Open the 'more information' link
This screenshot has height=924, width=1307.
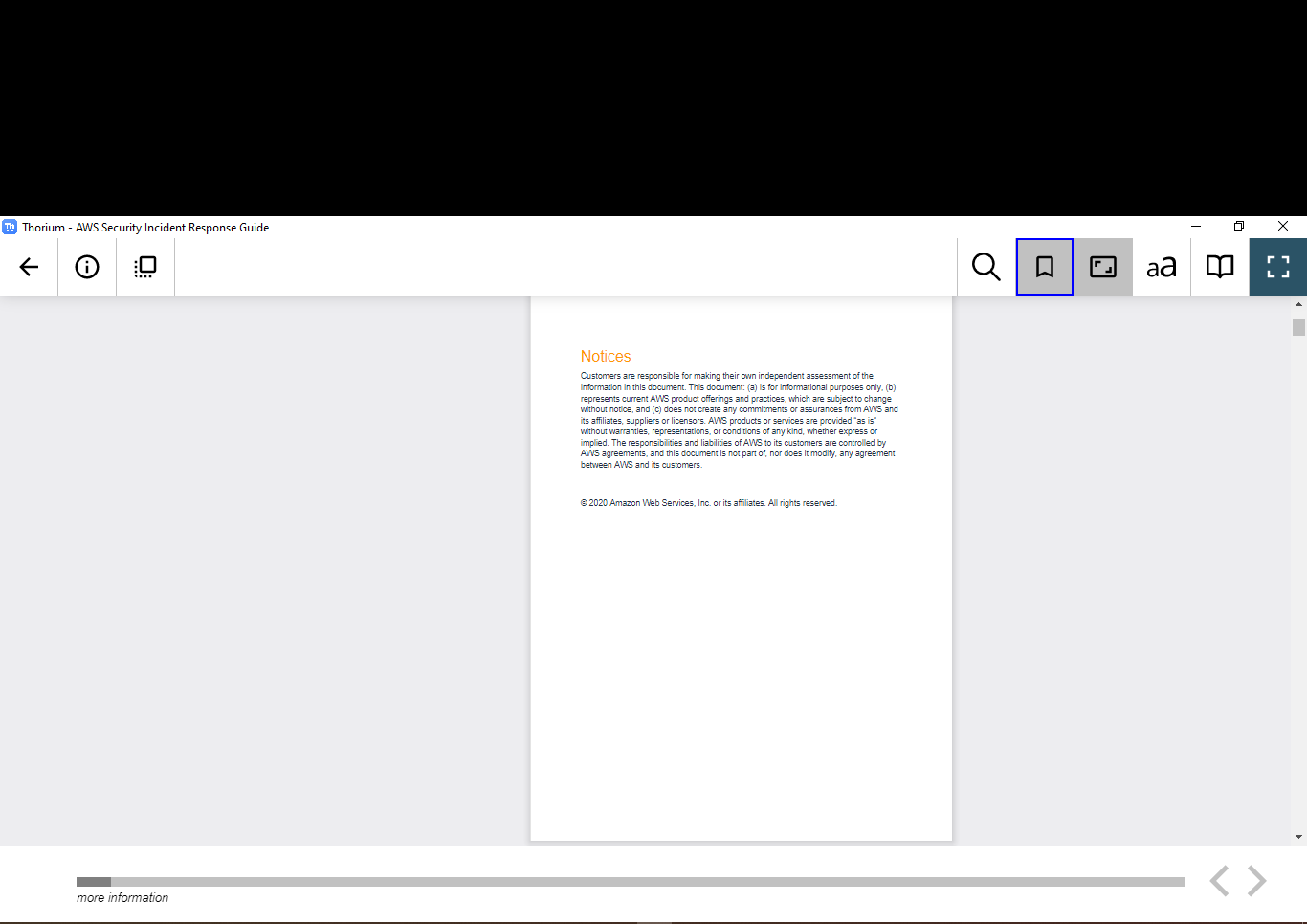click(x=122, y=897)
